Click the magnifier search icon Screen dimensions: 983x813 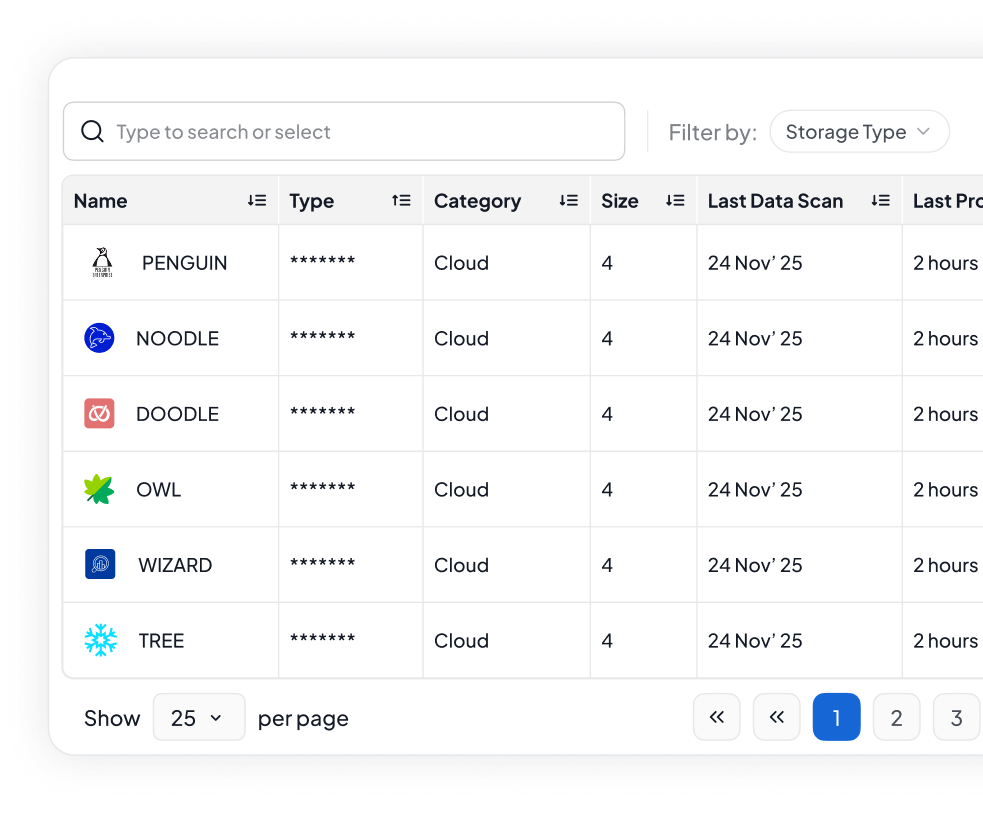(92, 132)
